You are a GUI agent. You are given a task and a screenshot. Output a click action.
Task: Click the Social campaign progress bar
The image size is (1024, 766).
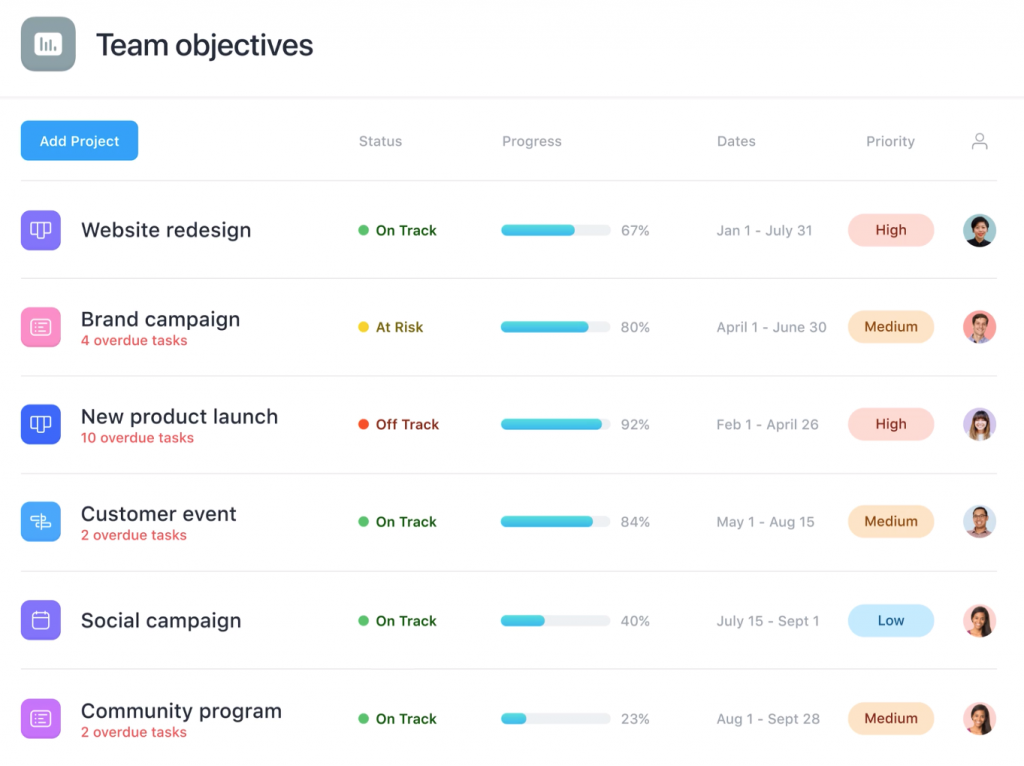click(x=554, y=620)
